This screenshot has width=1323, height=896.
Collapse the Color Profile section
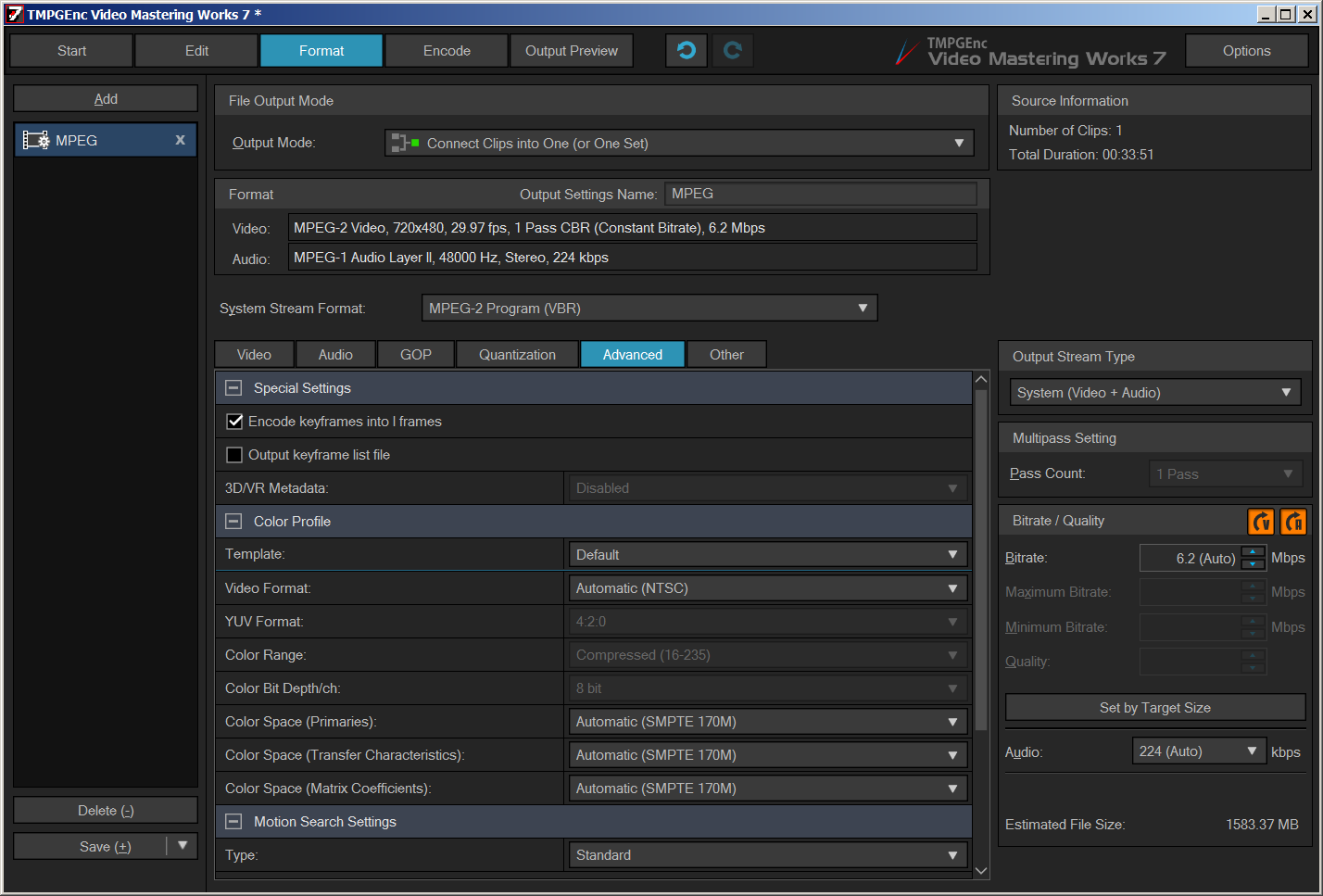pyautogui.click(x=234, y=522)
